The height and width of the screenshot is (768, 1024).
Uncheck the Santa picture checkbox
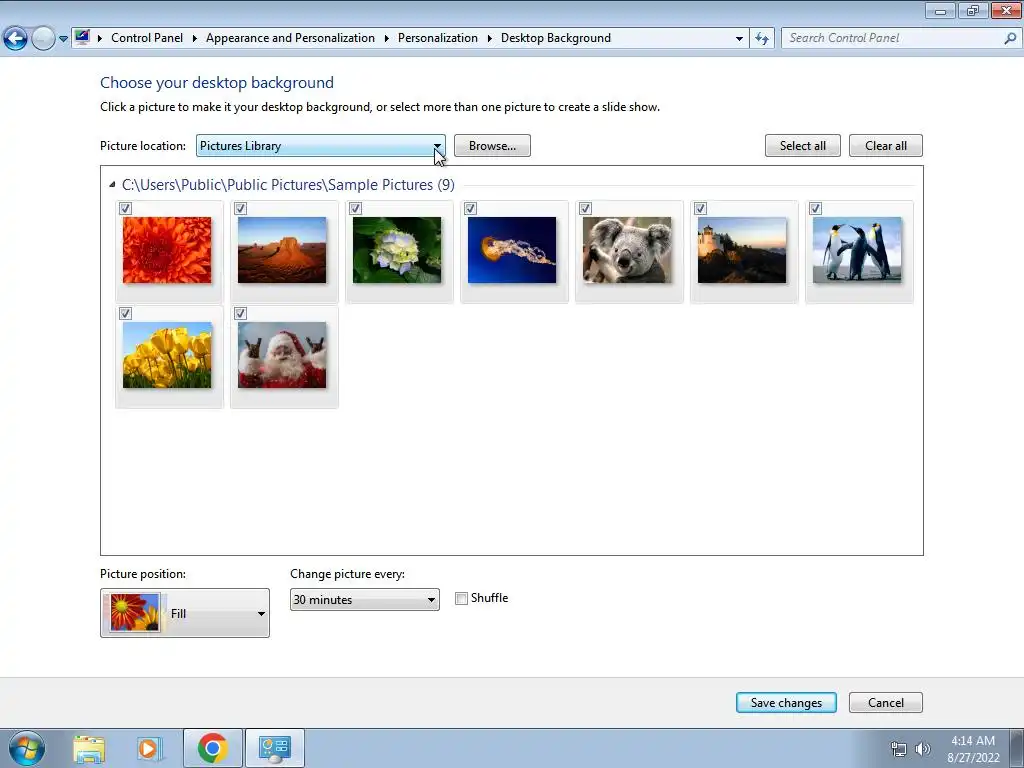[240, 313]
